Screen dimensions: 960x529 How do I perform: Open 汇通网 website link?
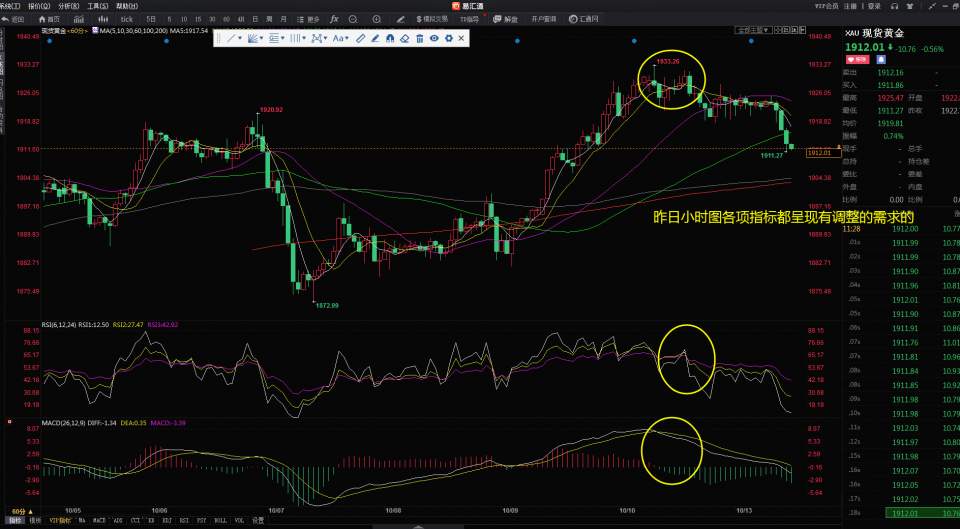(583, 20)
